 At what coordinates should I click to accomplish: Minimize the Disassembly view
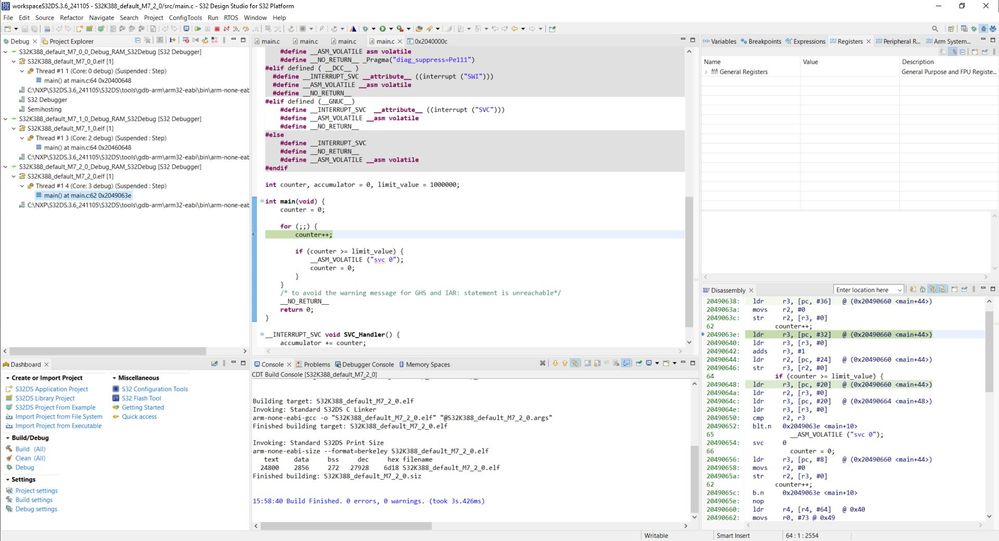[984, 289]
